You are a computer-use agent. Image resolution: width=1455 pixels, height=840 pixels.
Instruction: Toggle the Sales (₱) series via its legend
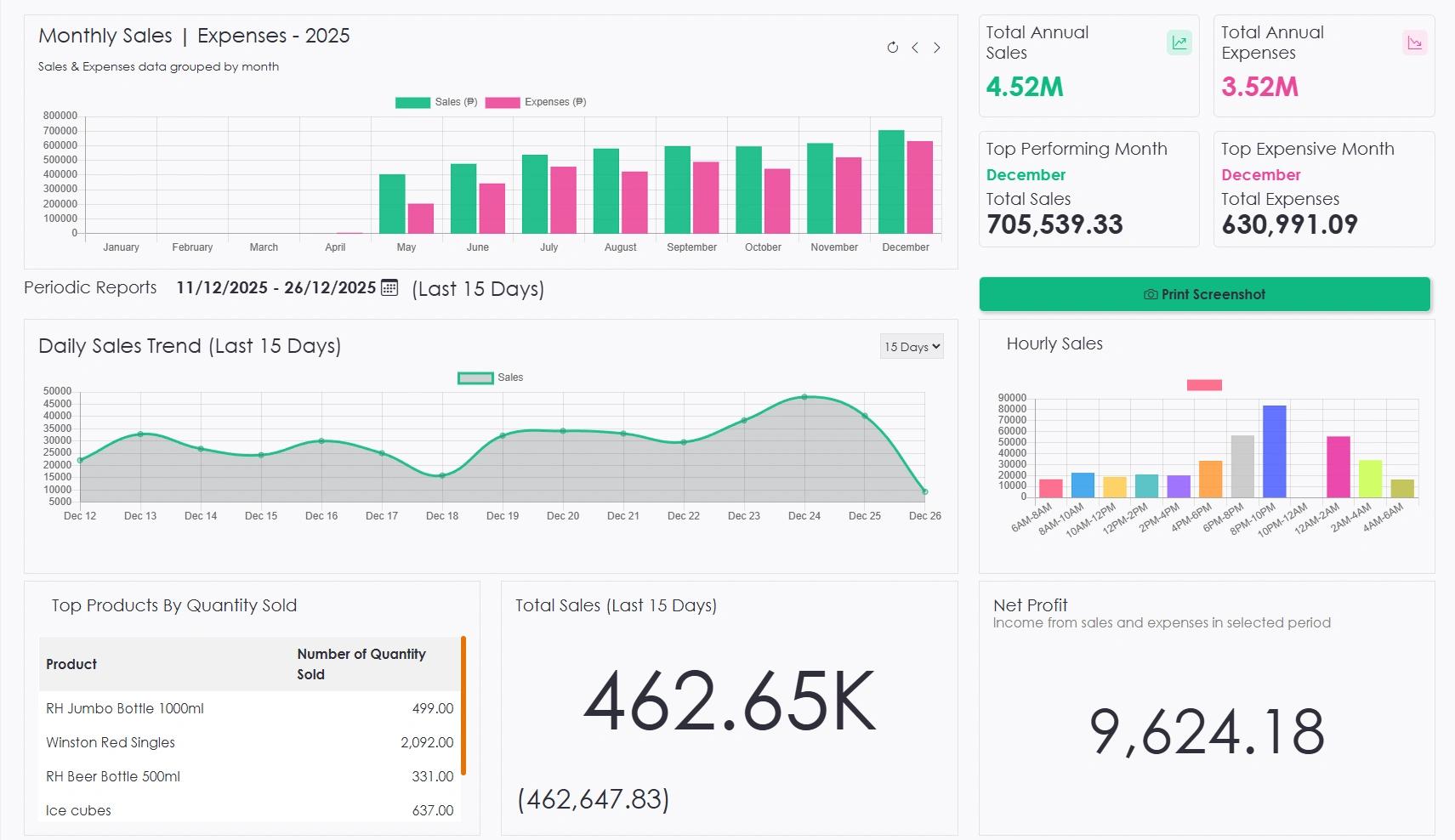point(414,102)
